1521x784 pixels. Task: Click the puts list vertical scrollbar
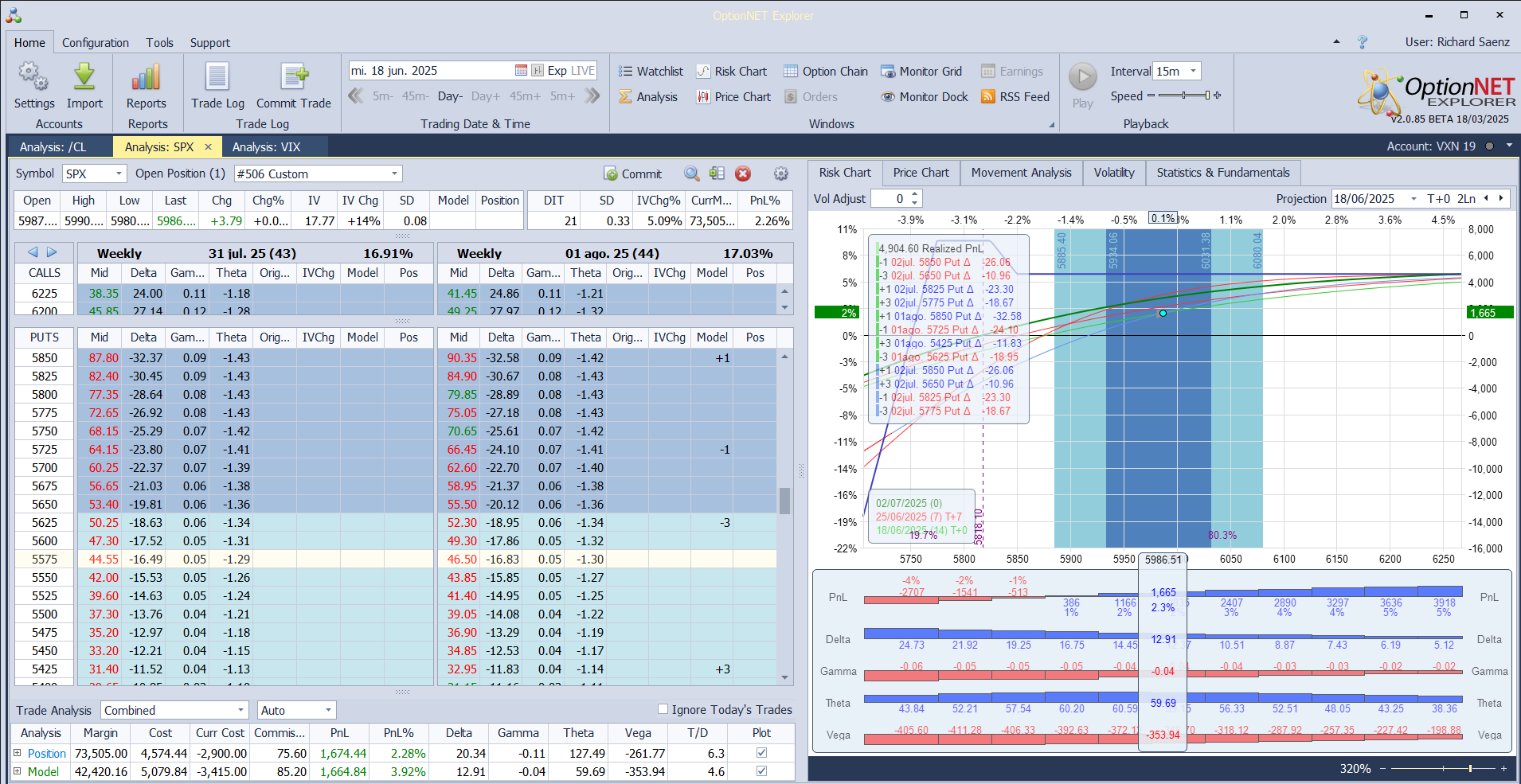point(784,516)
